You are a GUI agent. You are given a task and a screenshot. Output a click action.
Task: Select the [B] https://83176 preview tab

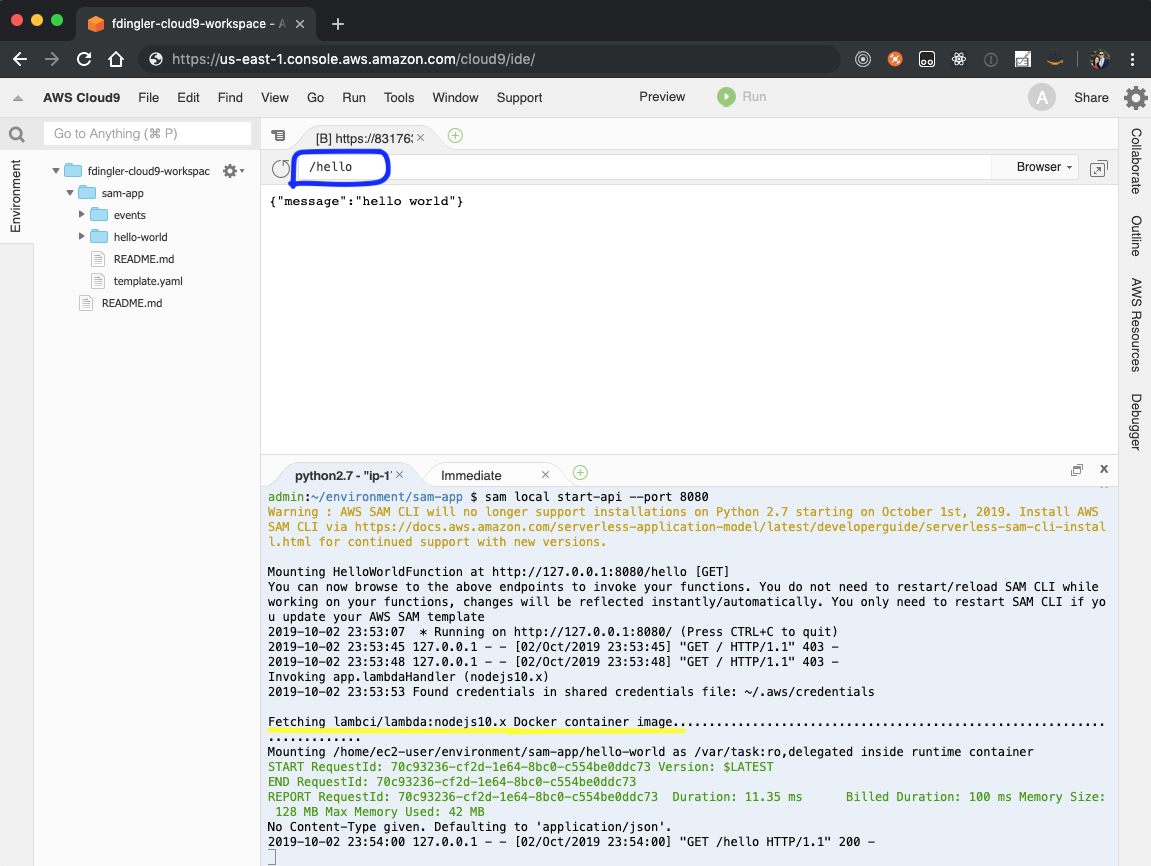(x=363, y=138)
